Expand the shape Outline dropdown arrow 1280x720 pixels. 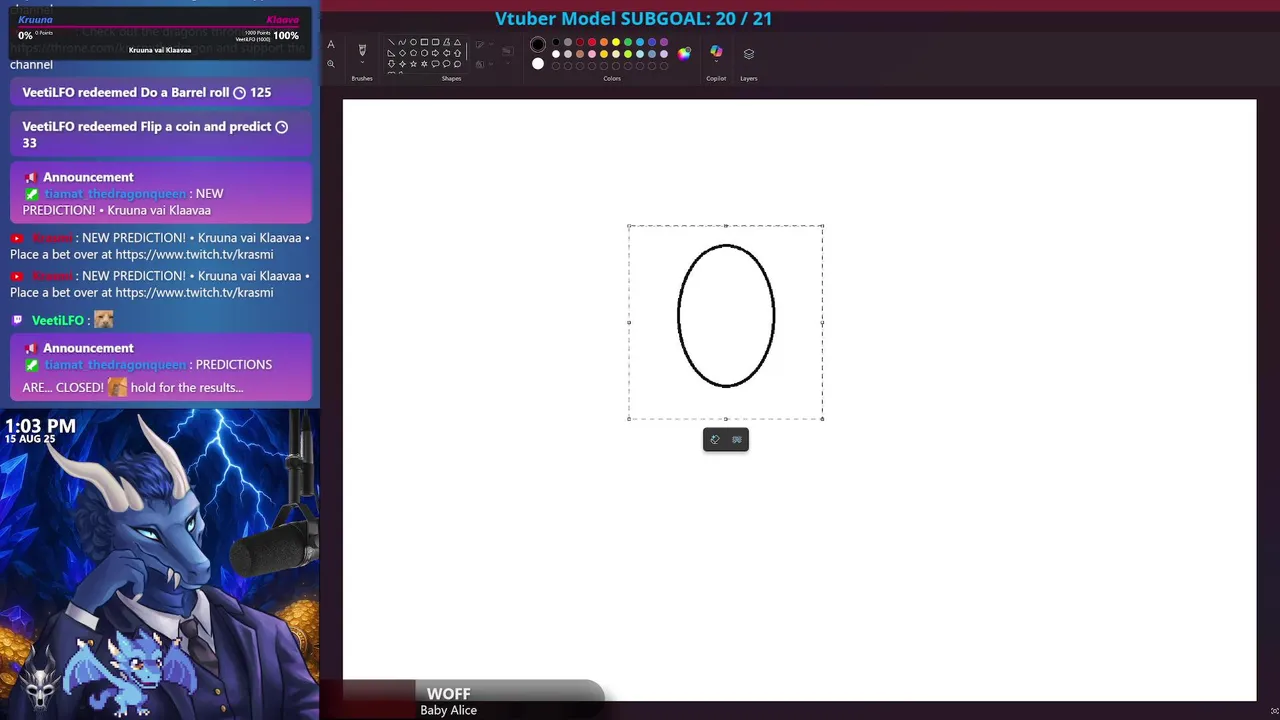[x=491, y=44]
